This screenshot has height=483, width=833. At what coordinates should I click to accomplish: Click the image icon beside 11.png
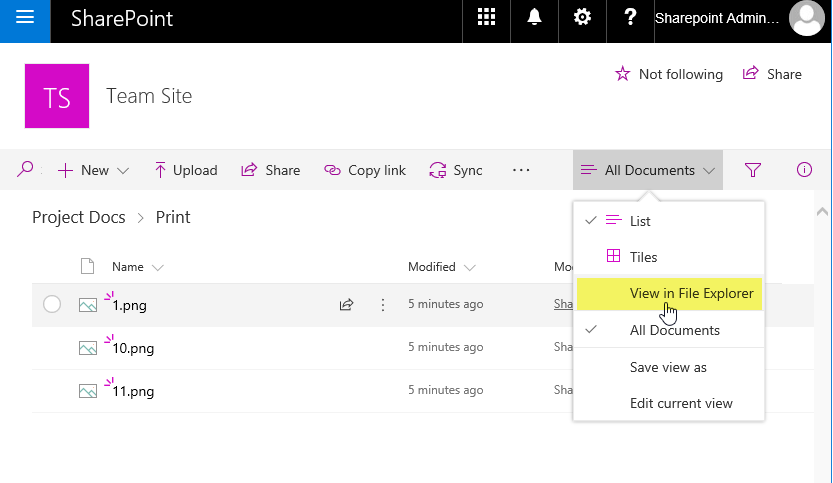[88, 391]
